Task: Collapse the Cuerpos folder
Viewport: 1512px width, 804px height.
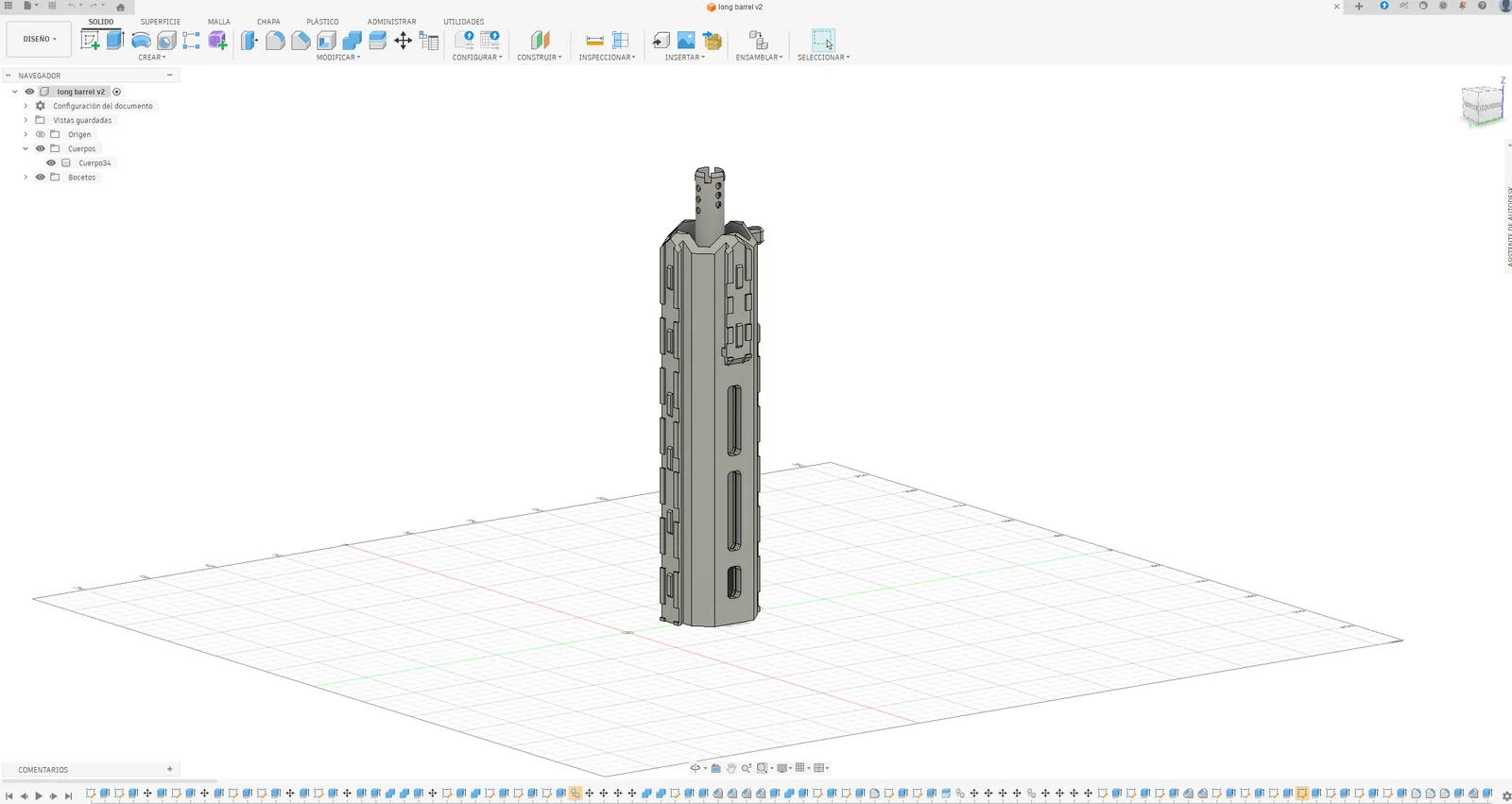Action: coord(26,149)
